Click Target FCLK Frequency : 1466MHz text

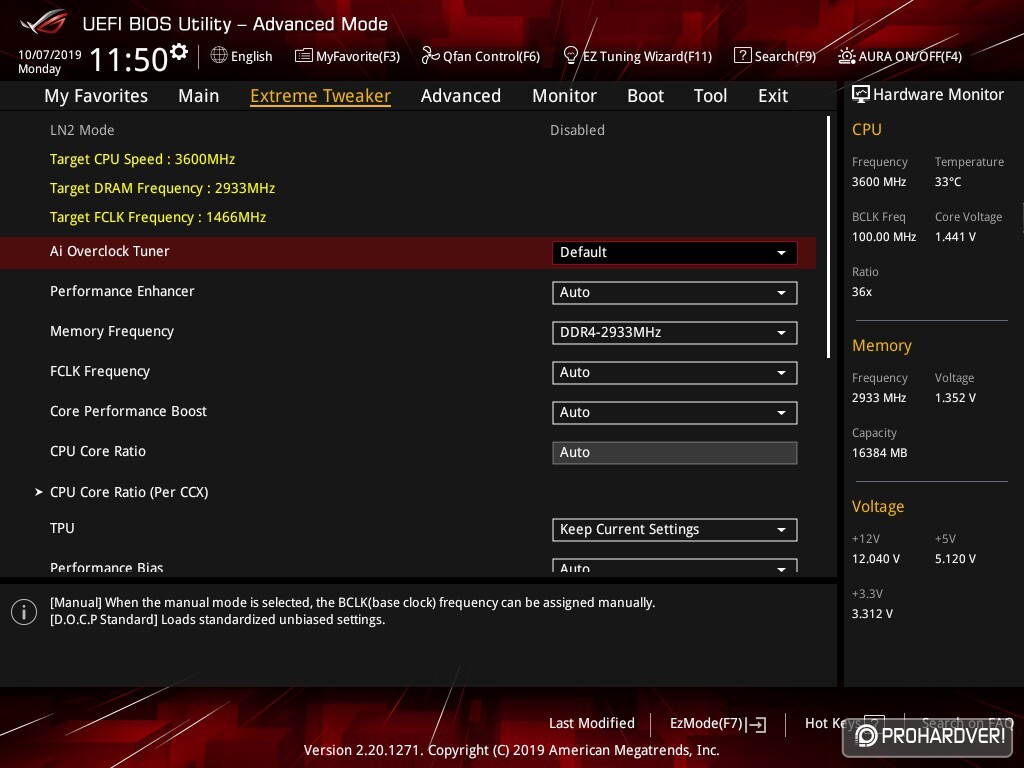point(158,217)
